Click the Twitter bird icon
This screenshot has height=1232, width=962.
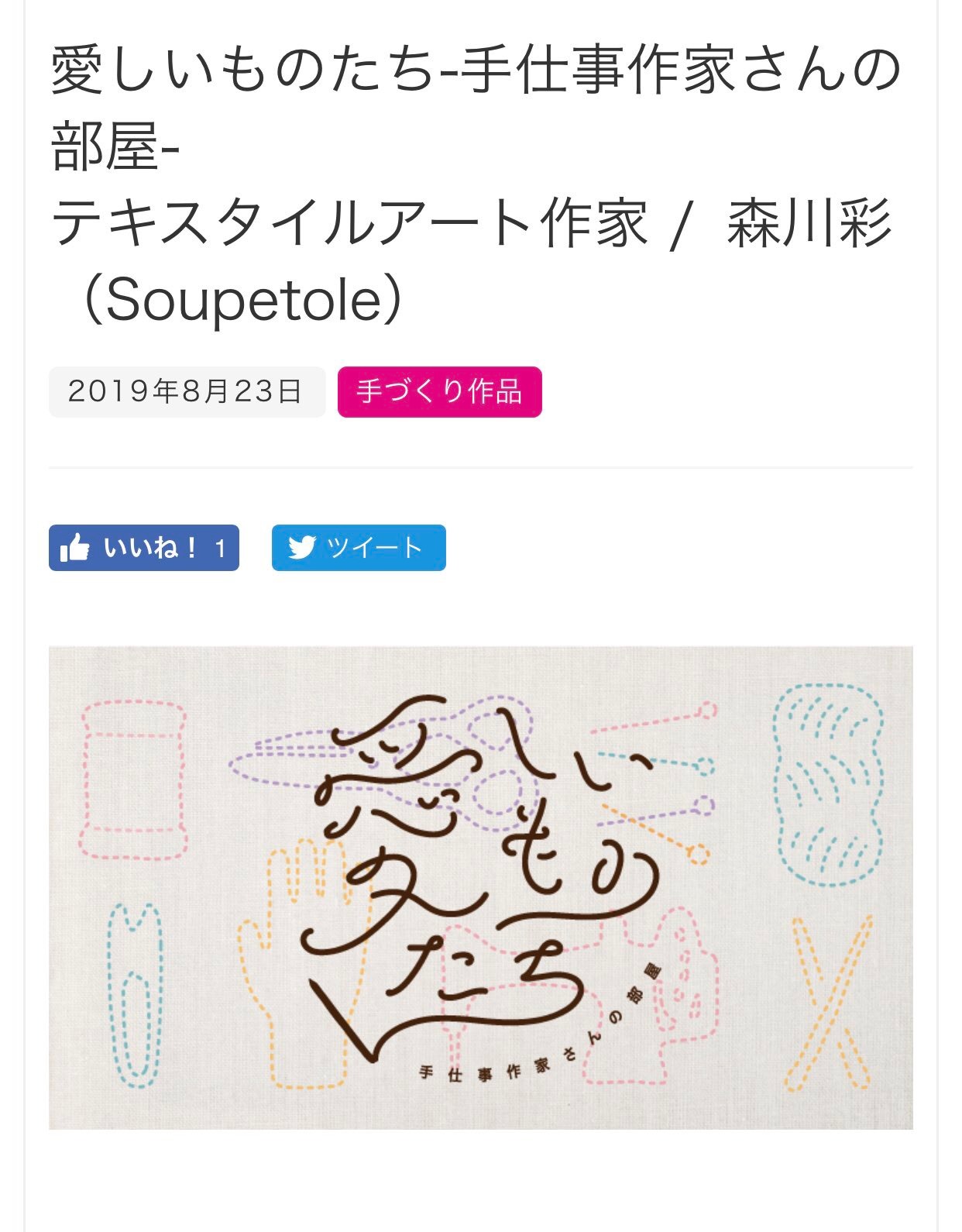pyautogui.click(x=301, y=548)
